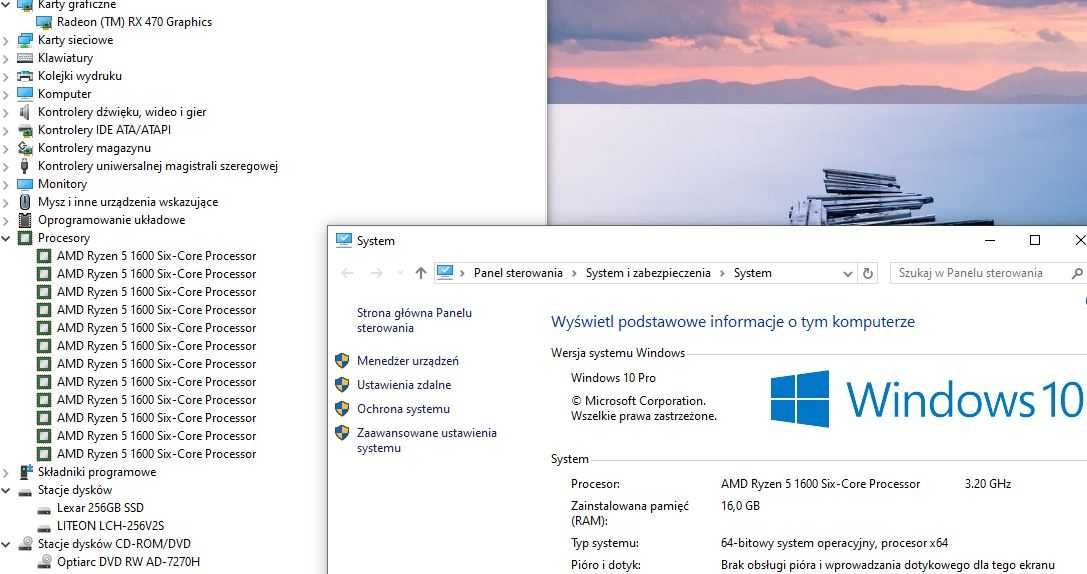Image resolution: width=1087 pixels, height=574 pixels.
Task: Click the Kontrolery dźwięku speaker icon
Action: click(25, 112)
